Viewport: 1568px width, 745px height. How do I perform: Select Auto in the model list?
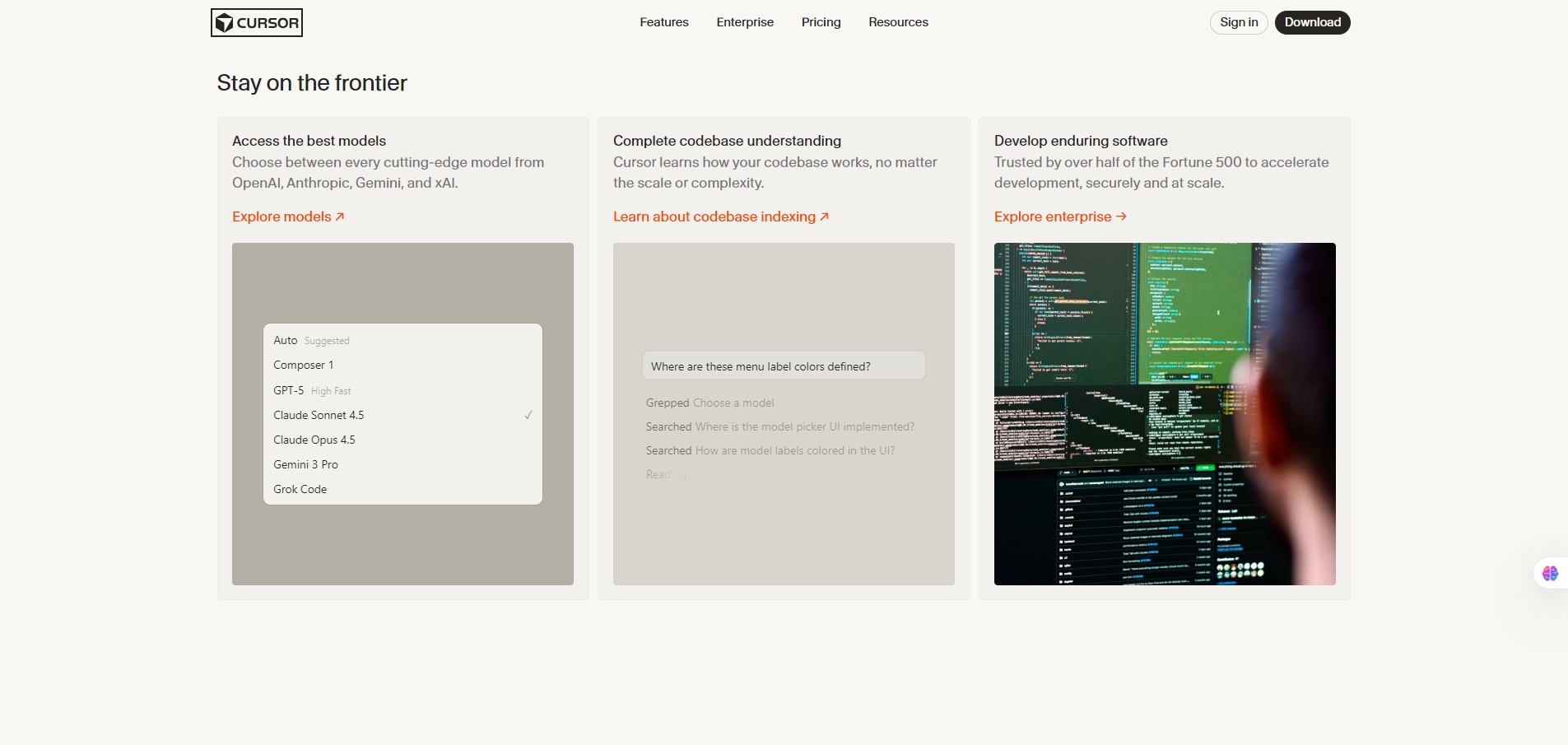tap(402, 340)
